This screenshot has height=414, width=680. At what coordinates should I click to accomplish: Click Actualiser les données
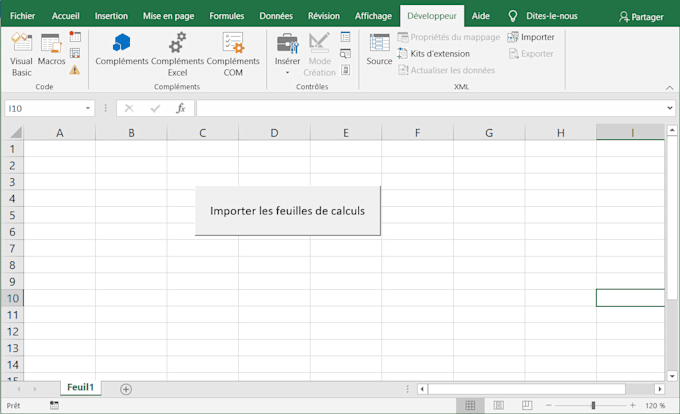446,70
